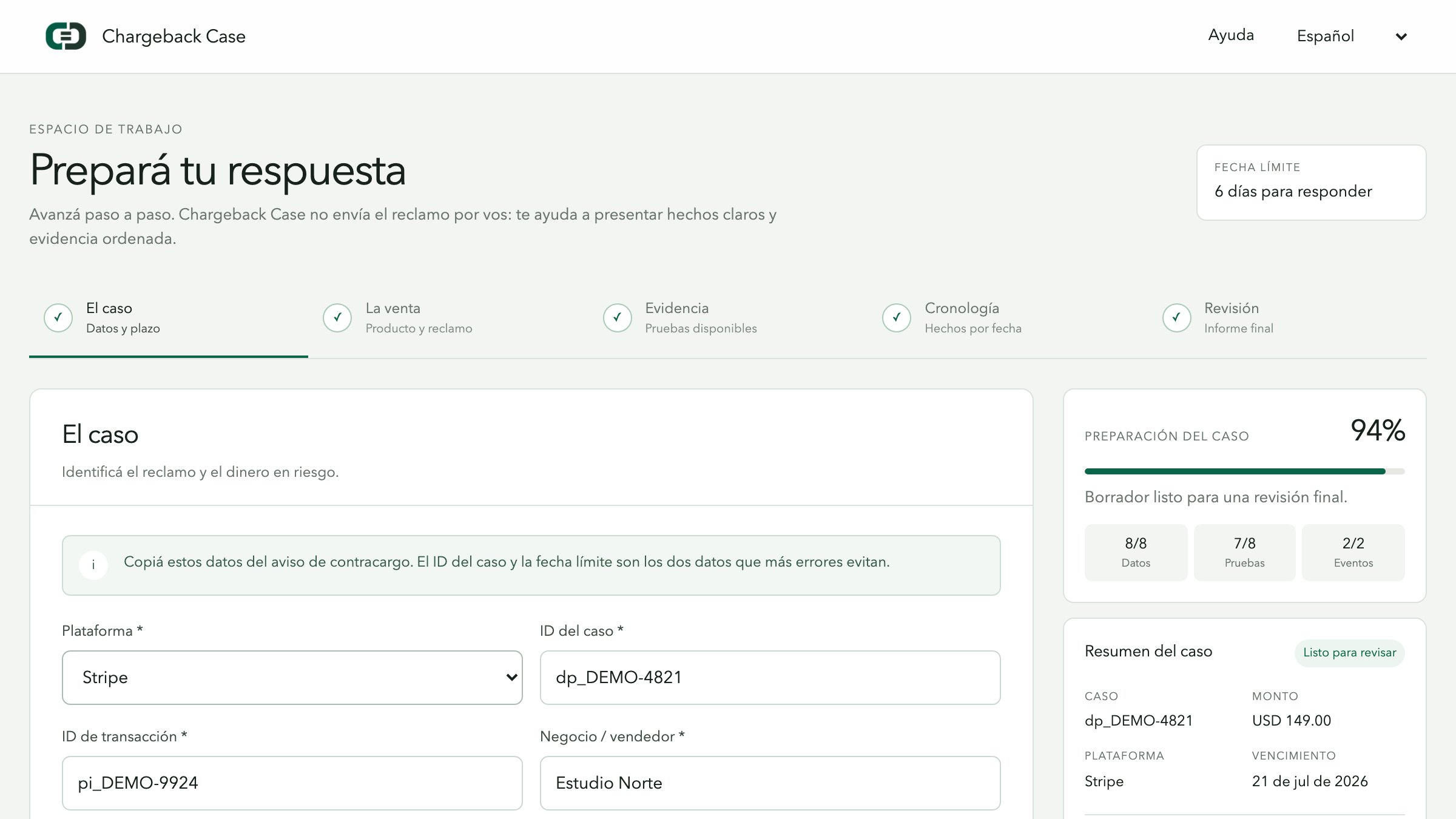
Task: Select the Revisión tab
Action: tap(1287, 318)
